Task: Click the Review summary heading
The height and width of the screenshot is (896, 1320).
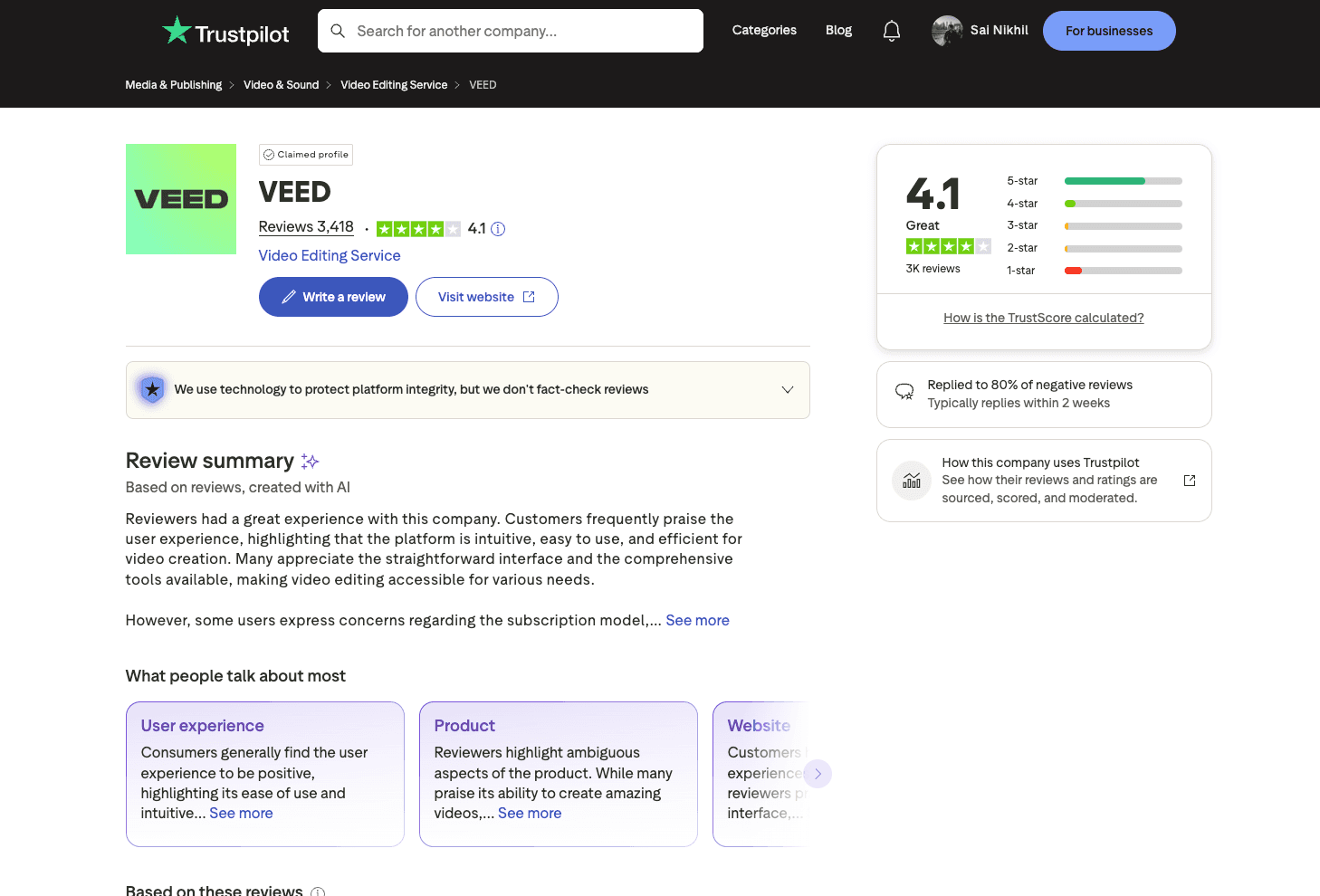Action: [210, 461]
